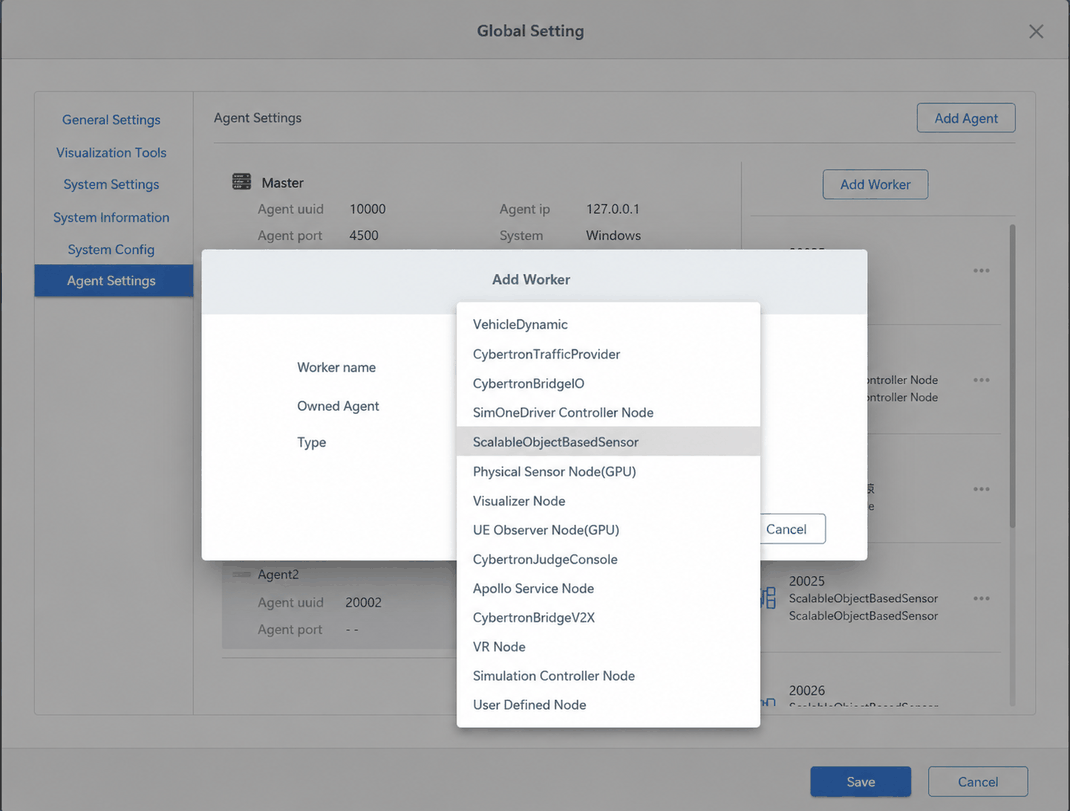The width and height of the screenshot is (1070, 811).
Task: Open more options for worker 20025
Action: click(981, 599)
